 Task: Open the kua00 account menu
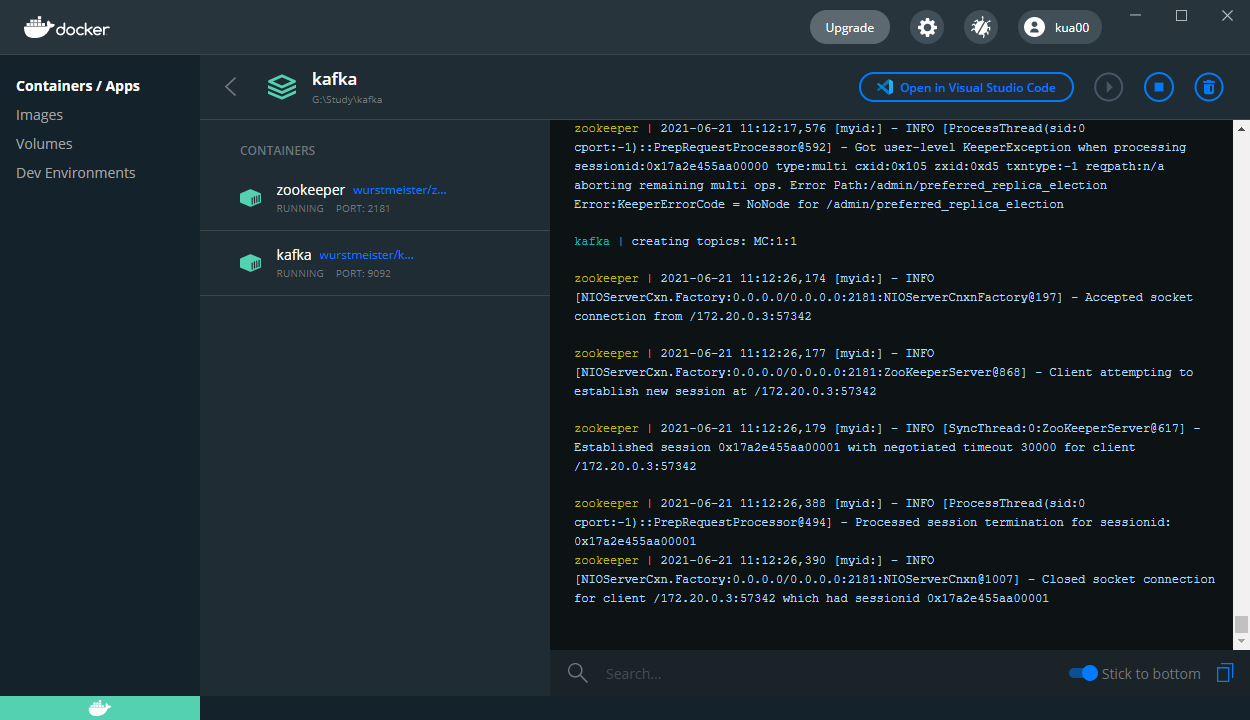point(1060,28)
